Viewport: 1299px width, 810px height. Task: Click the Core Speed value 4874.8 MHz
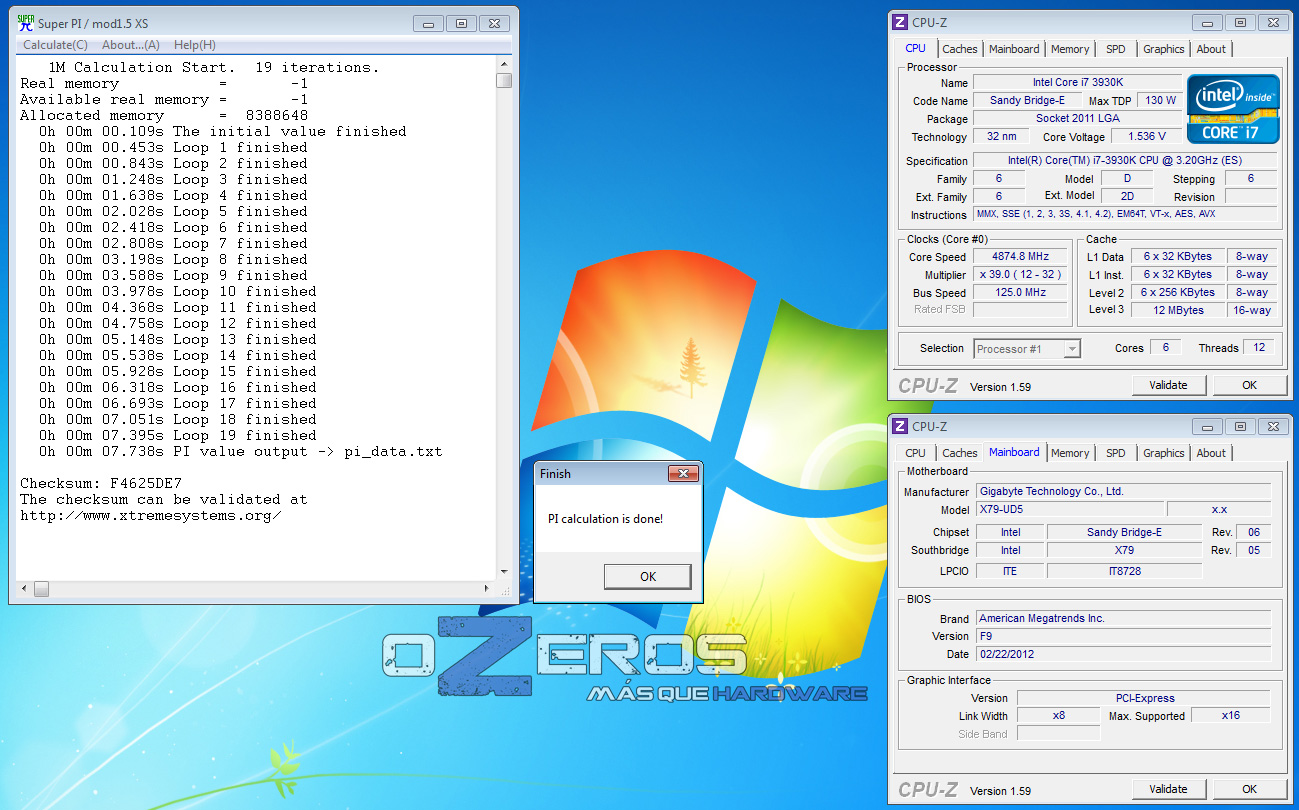tap(1020, 257)
